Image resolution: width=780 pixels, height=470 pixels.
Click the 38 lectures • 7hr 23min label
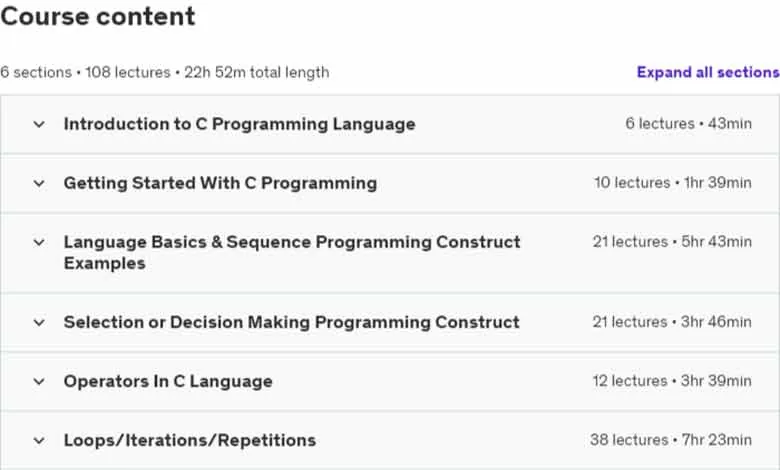click(x=671, y=440)
